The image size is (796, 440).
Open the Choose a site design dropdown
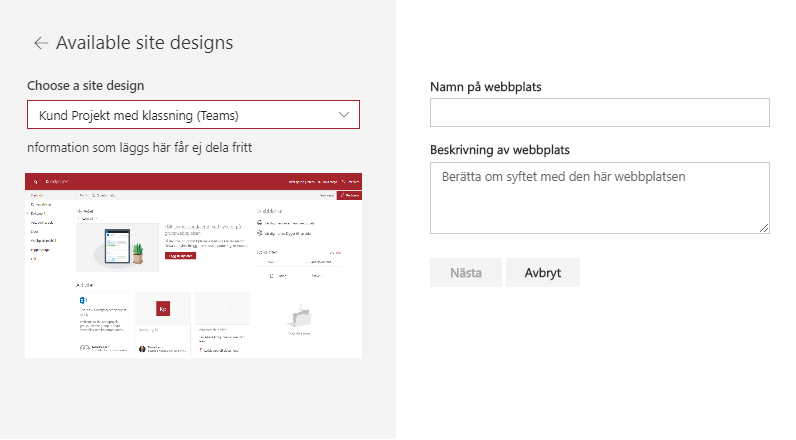pos(192,115)
